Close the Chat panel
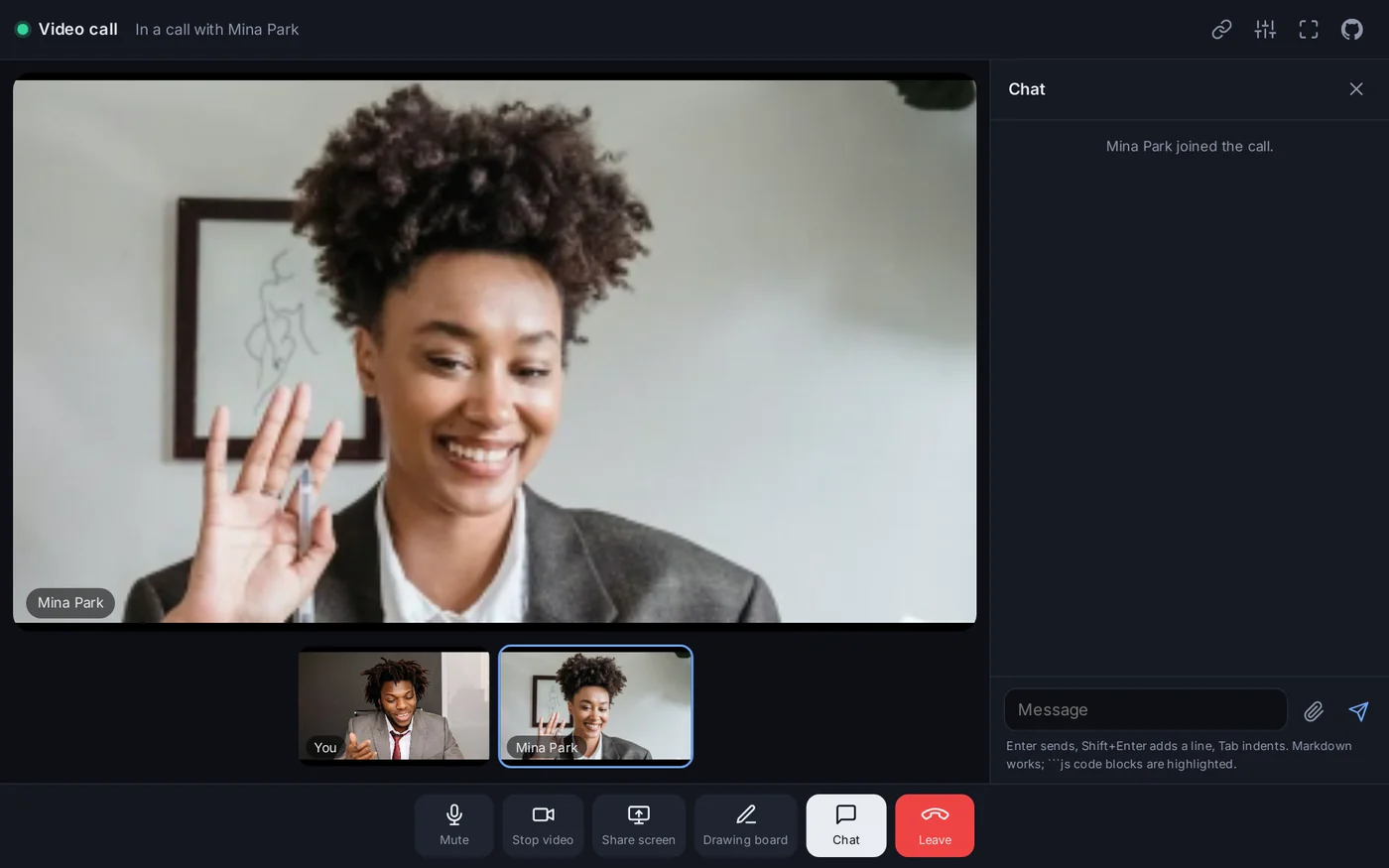The height and width of the screenshot is (868, 1389). (1356, 89)
